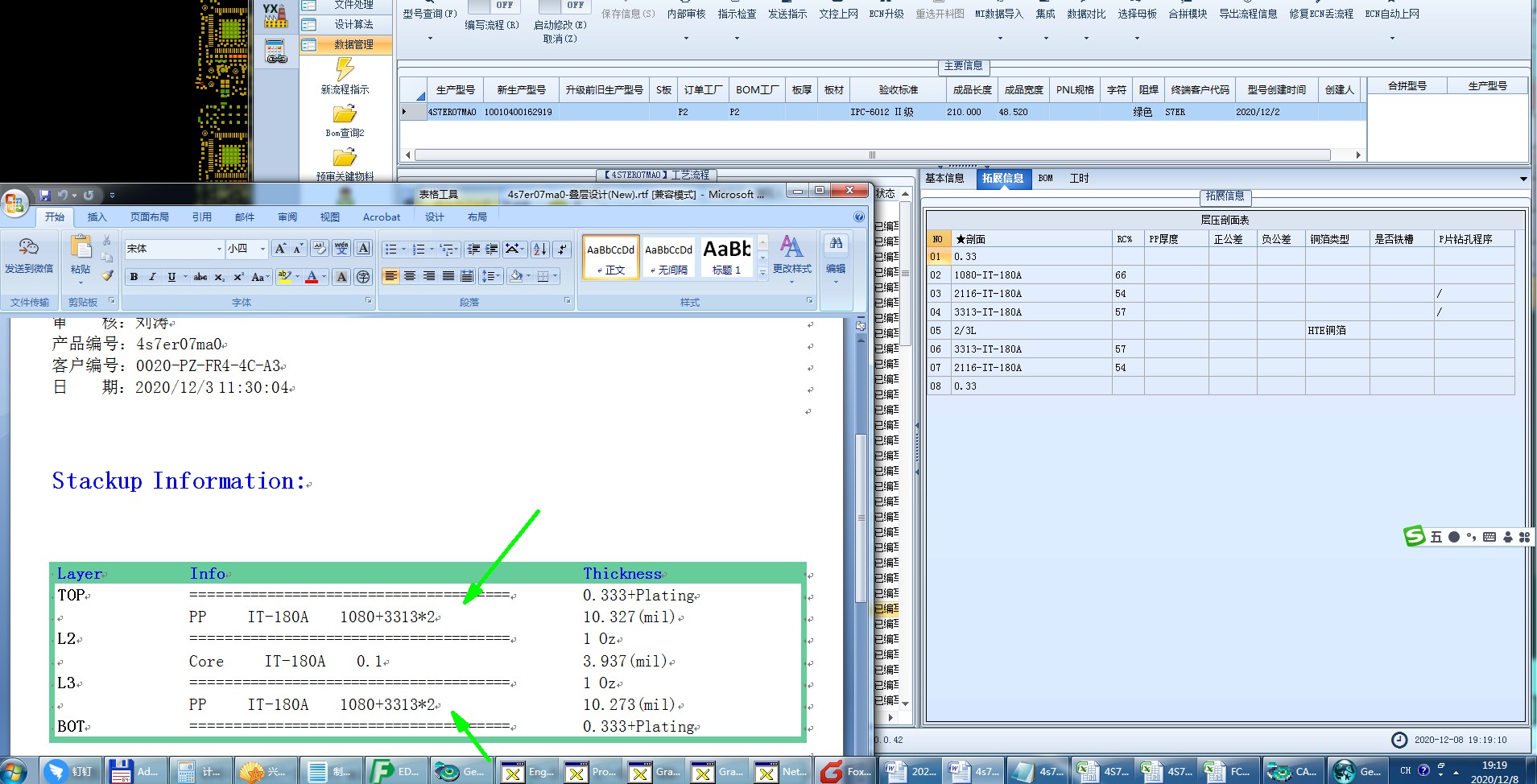Click the 合拼模块 button

[x=1188, y=14]
